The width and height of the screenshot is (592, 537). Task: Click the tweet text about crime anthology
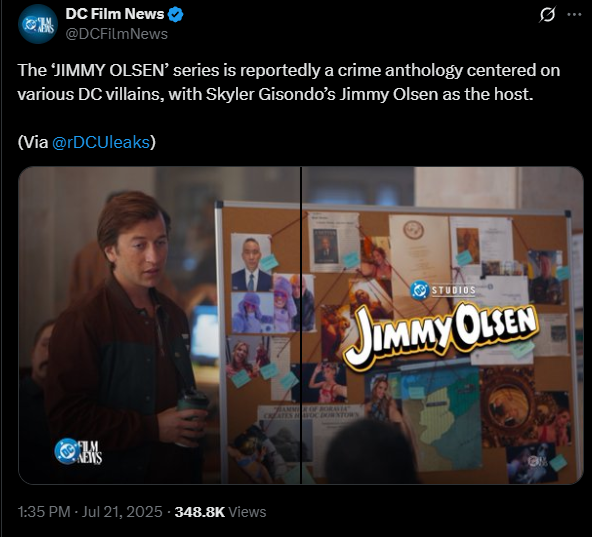point(289,82)
